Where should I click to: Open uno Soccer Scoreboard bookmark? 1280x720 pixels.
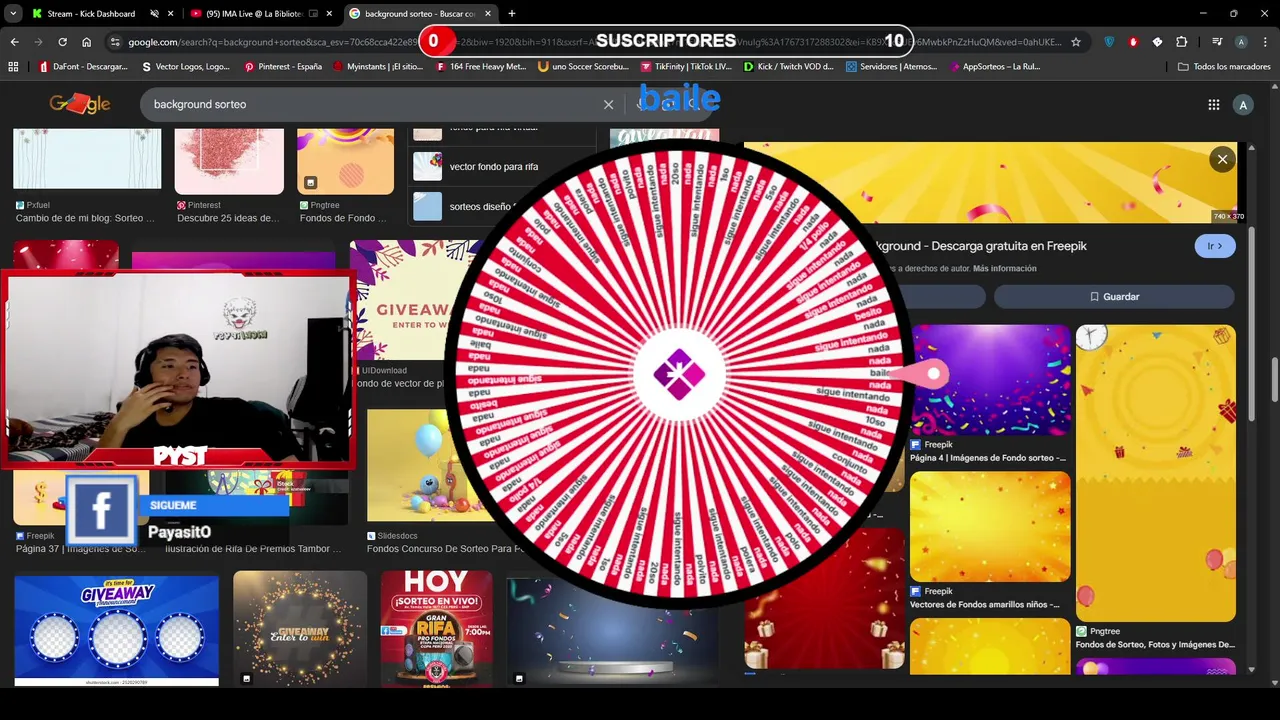(x=584, y=67)
